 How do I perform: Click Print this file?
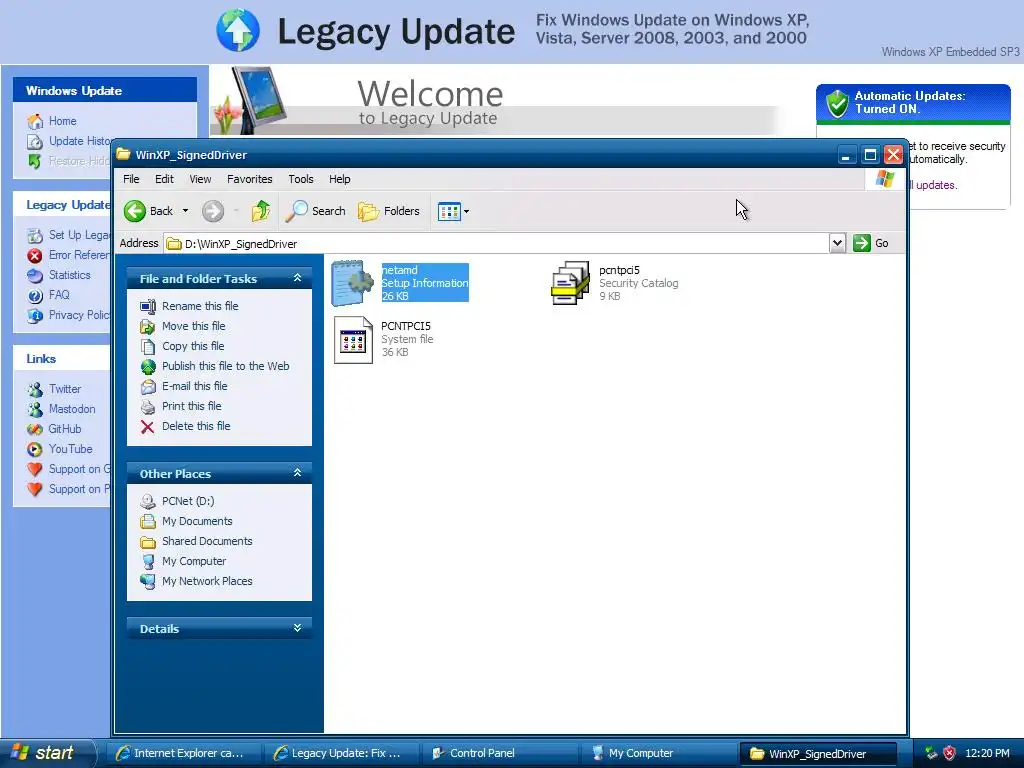[x=191, y=406]
